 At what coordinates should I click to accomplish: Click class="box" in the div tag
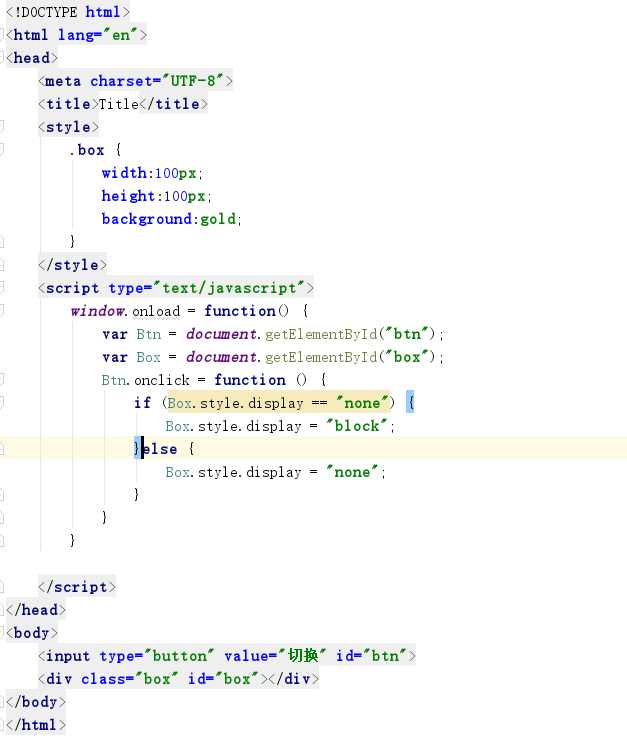(130, 678)
